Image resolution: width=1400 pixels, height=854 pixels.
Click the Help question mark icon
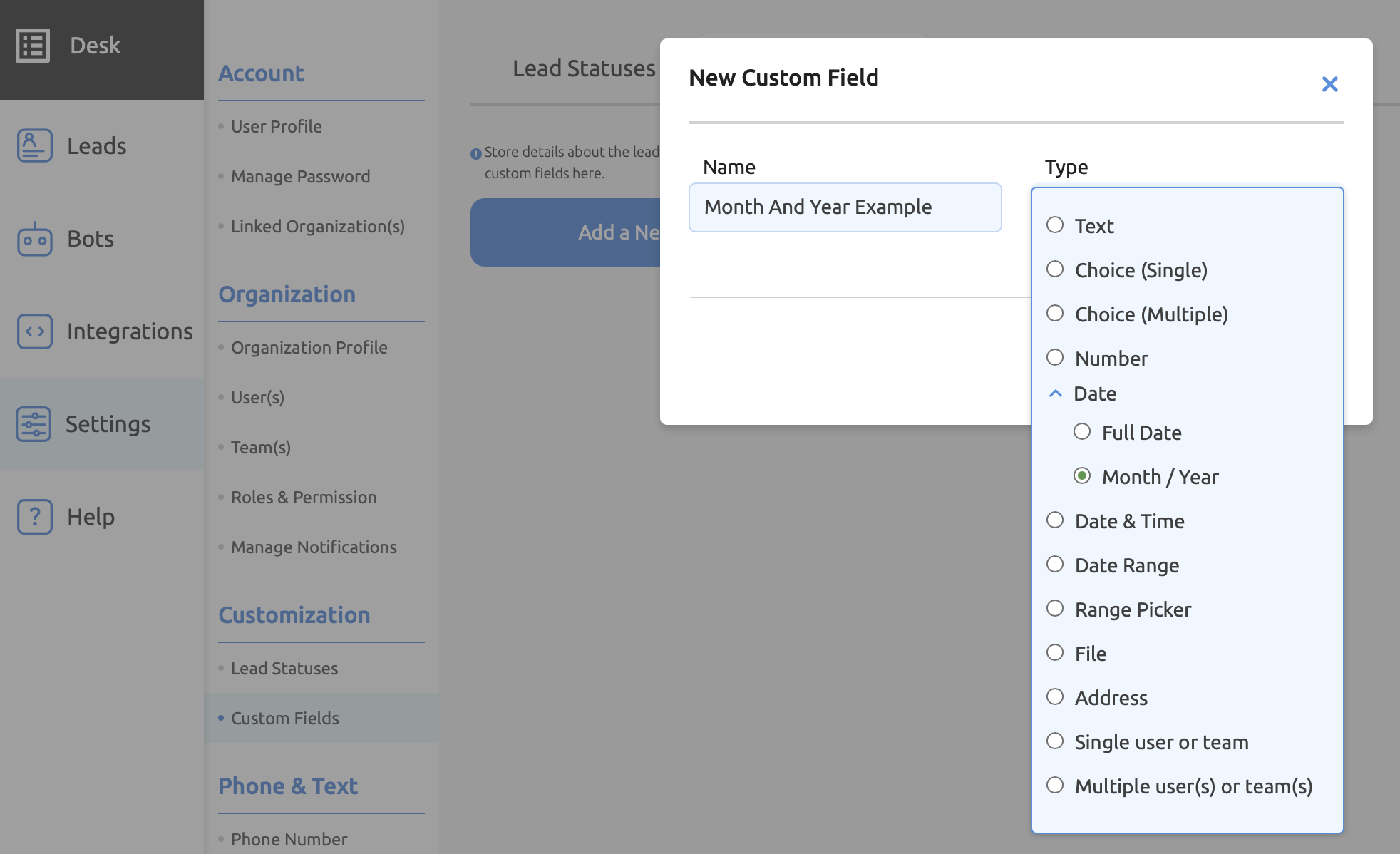(34, 516)
